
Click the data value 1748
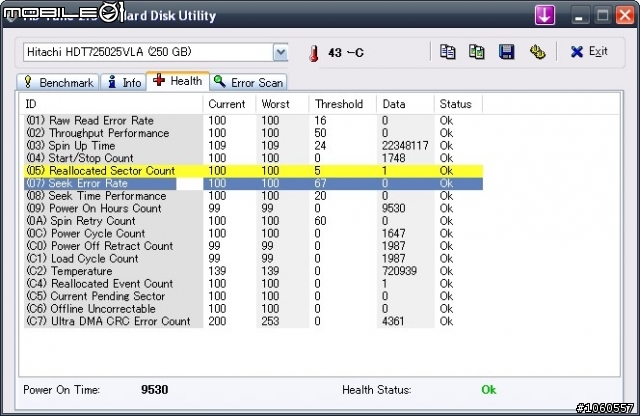[x=393, y=158]
